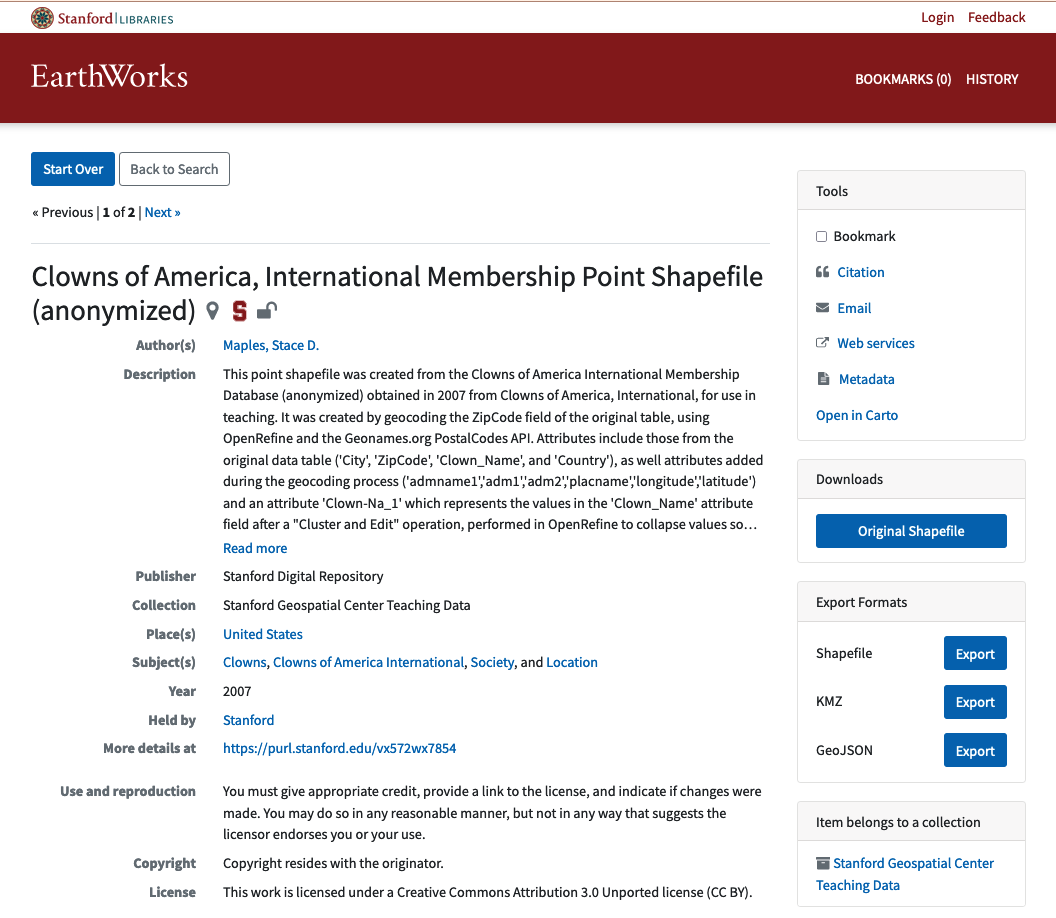Open the Location subject link
This screenshot has width=1056, height=918.
tap(572, 662)
